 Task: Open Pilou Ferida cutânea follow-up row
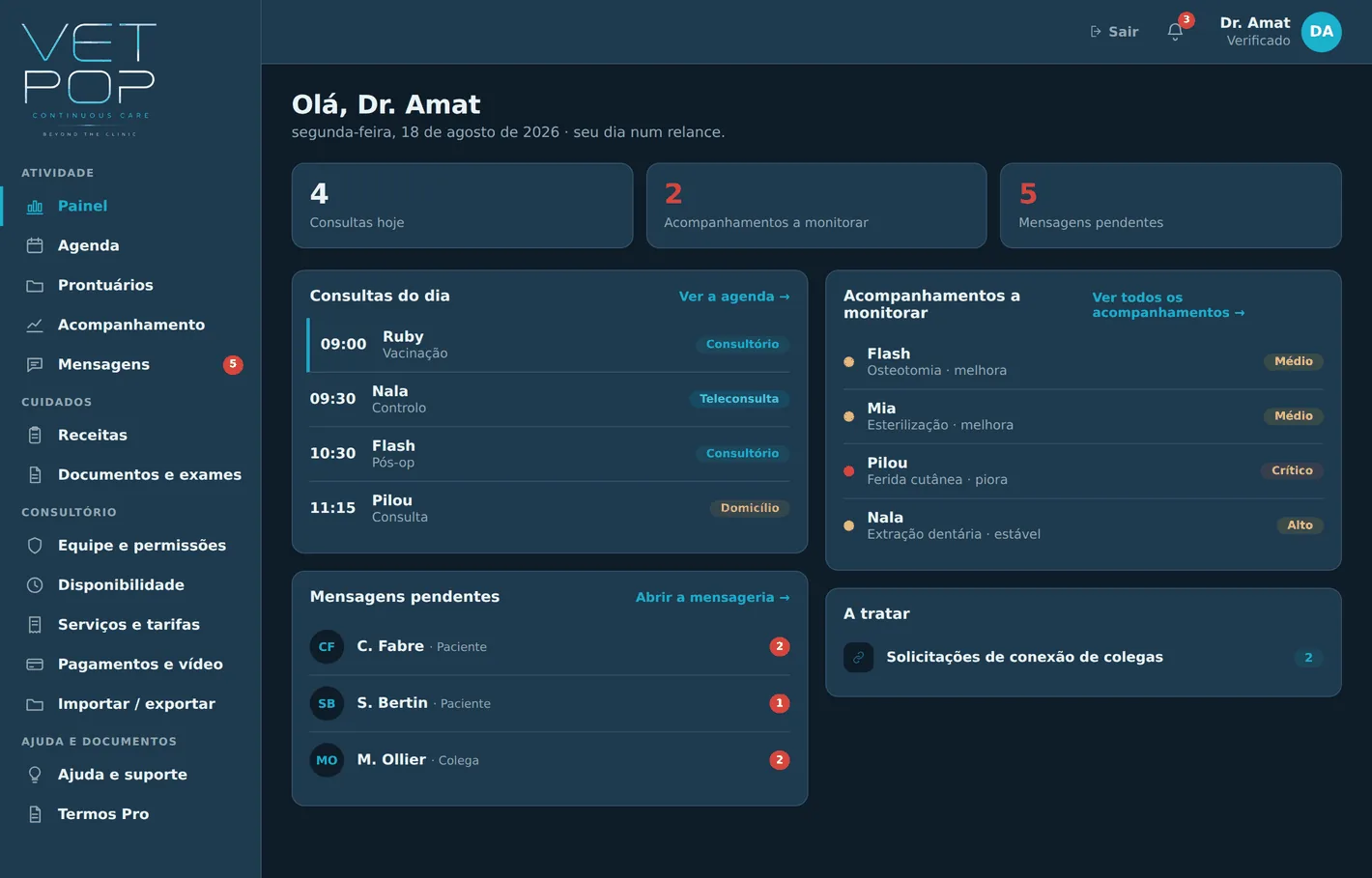tap(1083, 471)
